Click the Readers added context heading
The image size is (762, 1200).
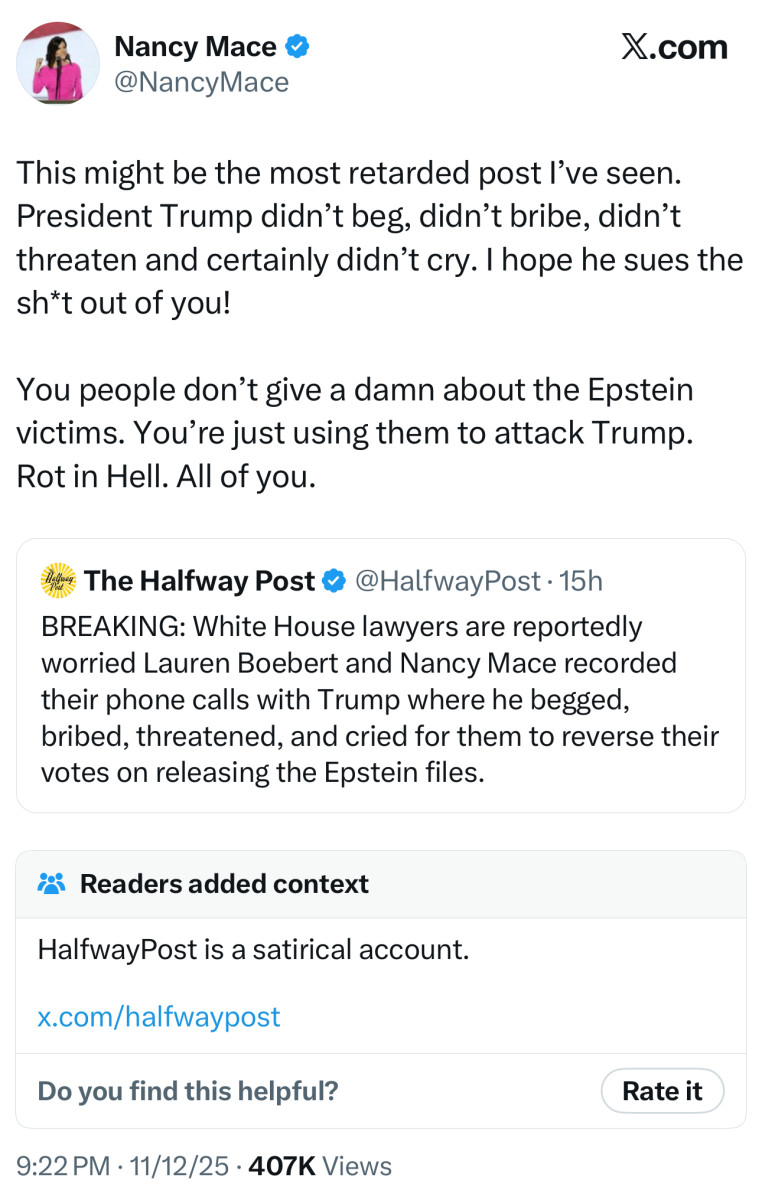[x=224, y=884]
